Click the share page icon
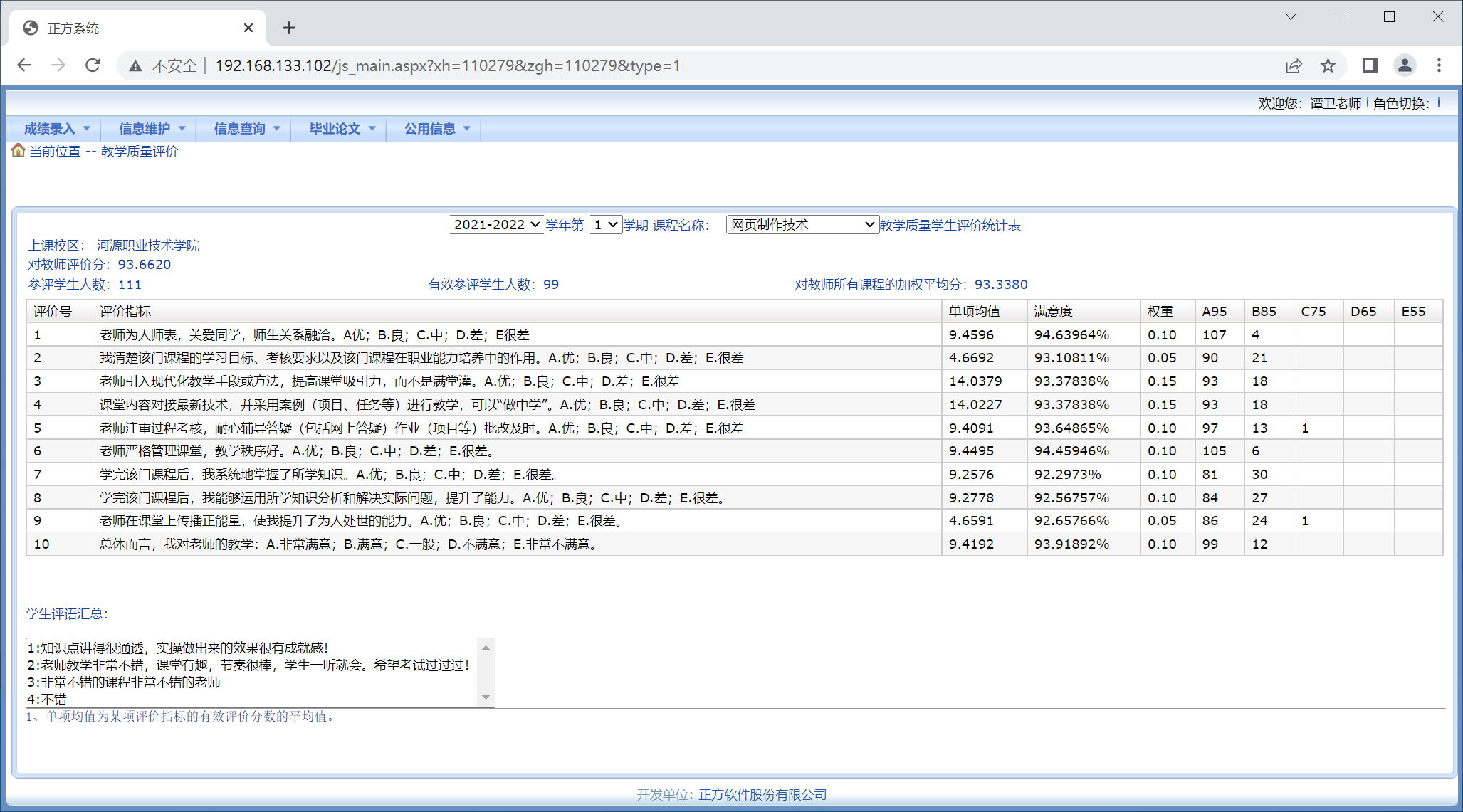The height and width of the screenshot is (812, 1463). pyautogui.click(x=1294, y=65)
